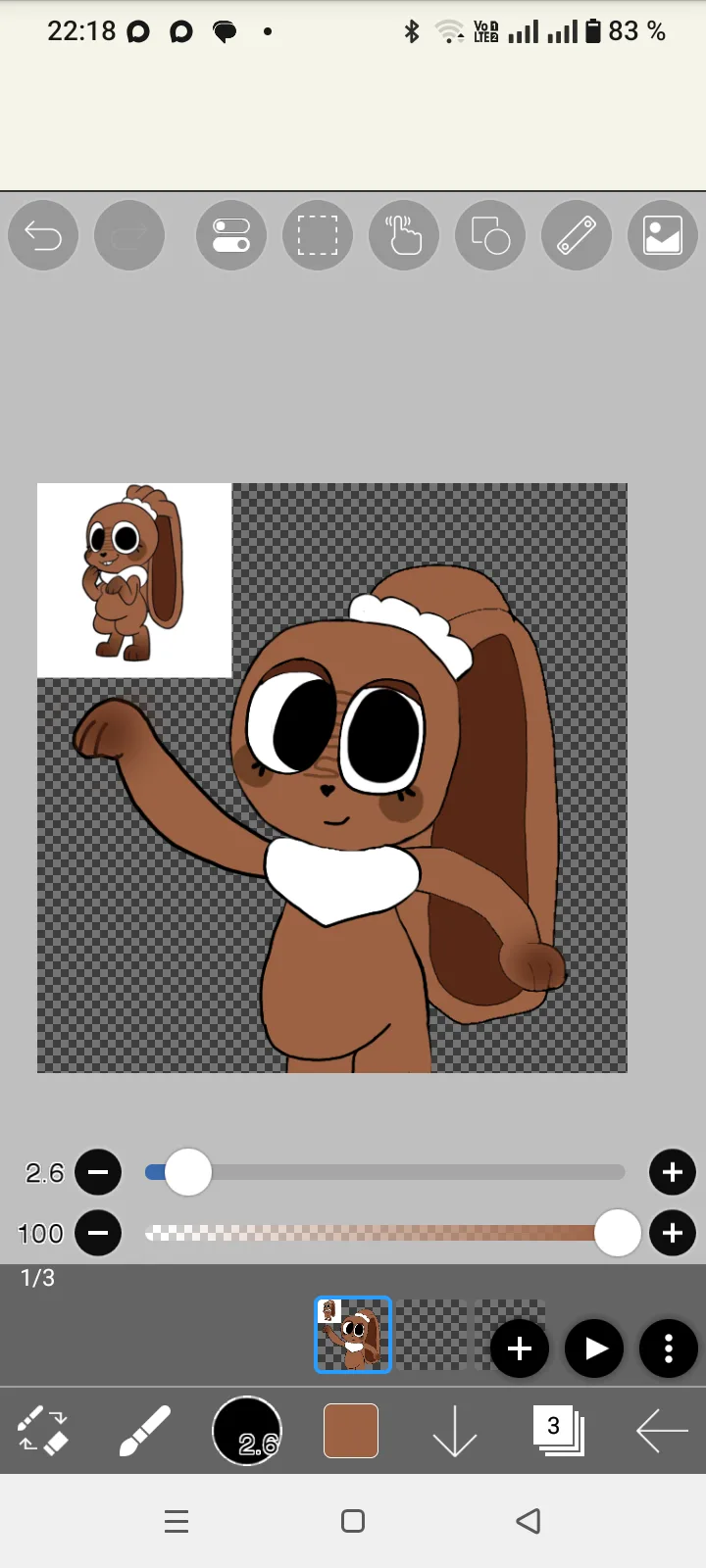Select the brush tool
This screenshot has height=1568, width=706.
[x=145, y=1431]
